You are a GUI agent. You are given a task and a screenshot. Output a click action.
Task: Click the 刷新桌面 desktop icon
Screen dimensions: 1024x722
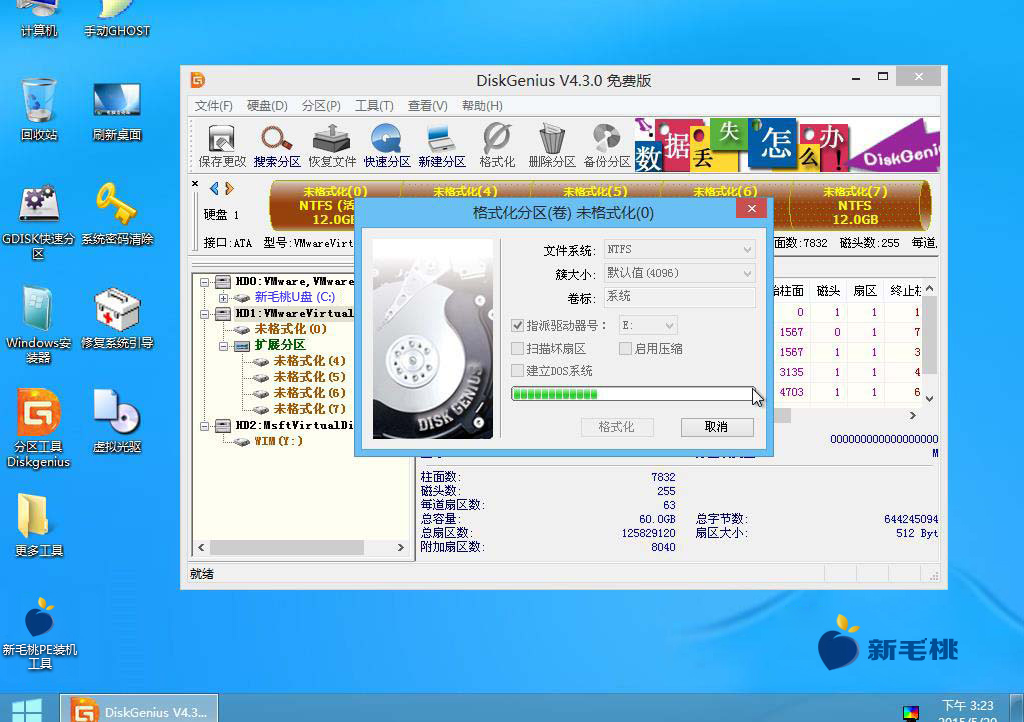117,110
